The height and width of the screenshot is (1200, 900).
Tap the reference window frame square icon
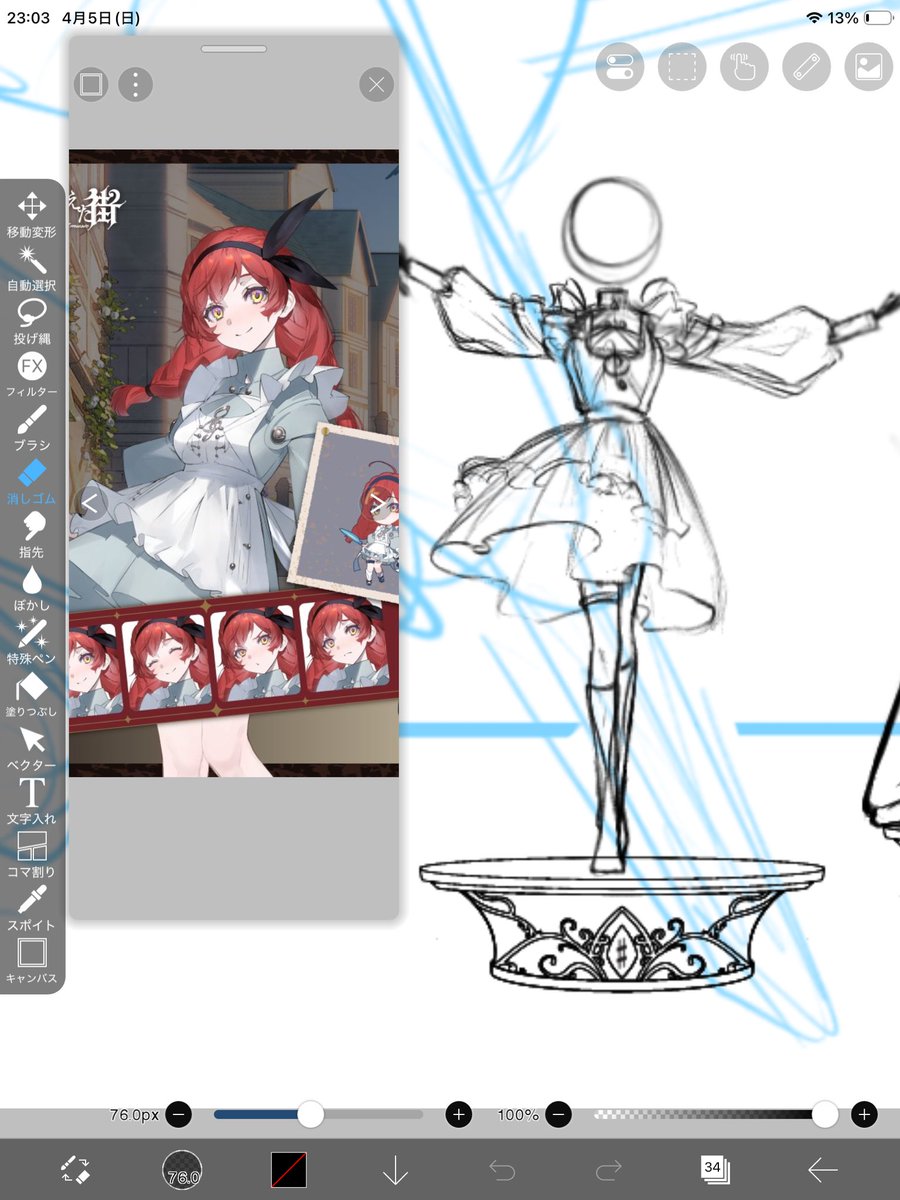coord(91,84)
